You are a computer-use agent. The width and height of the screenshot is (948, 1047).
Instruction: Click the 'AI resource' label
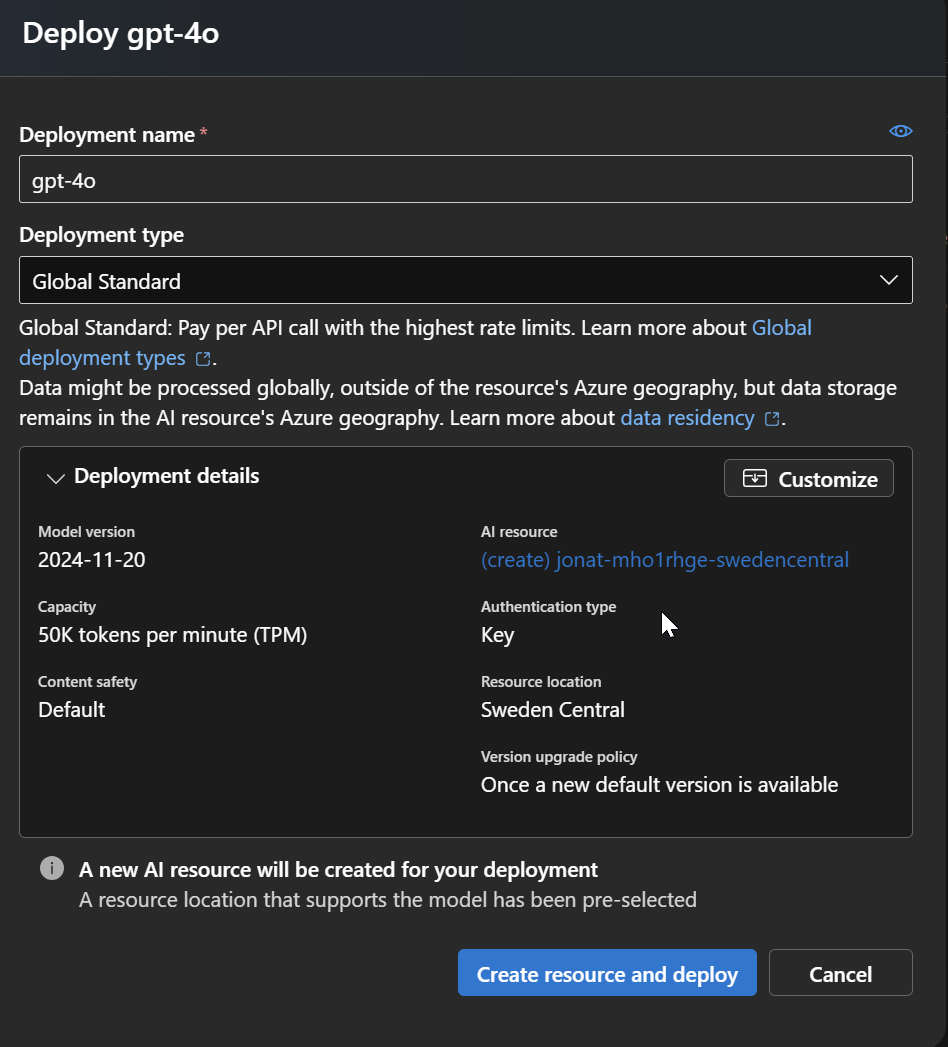[519, 532]
